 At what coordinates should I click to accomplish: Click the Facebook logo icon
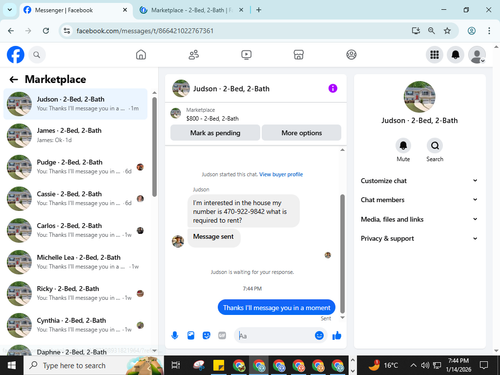pos(16,55)
